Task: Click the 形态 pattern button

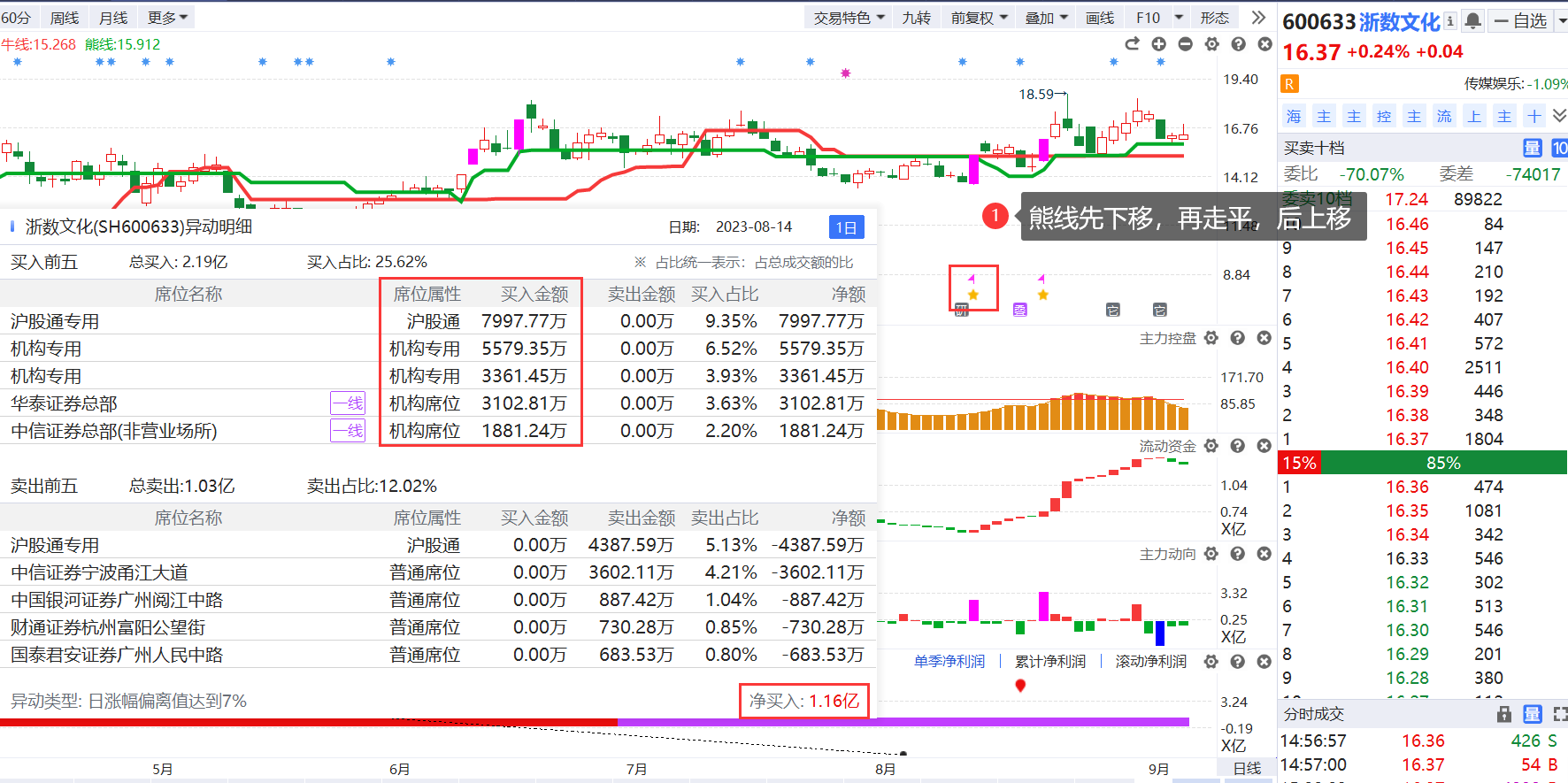Action: (1215, 18)
